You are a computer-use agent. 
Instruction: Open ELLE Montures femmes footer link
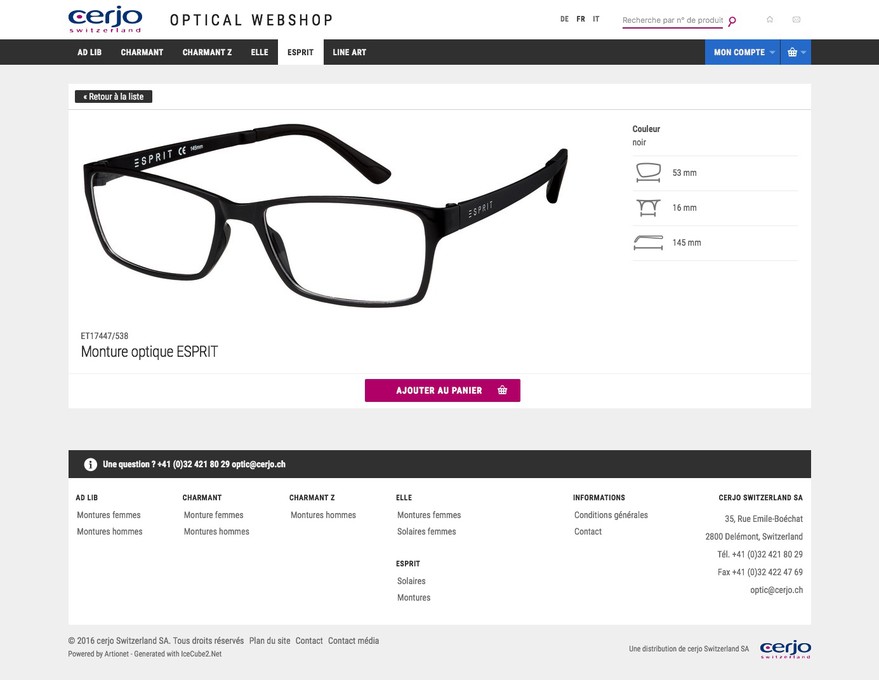tap(429, 515)
